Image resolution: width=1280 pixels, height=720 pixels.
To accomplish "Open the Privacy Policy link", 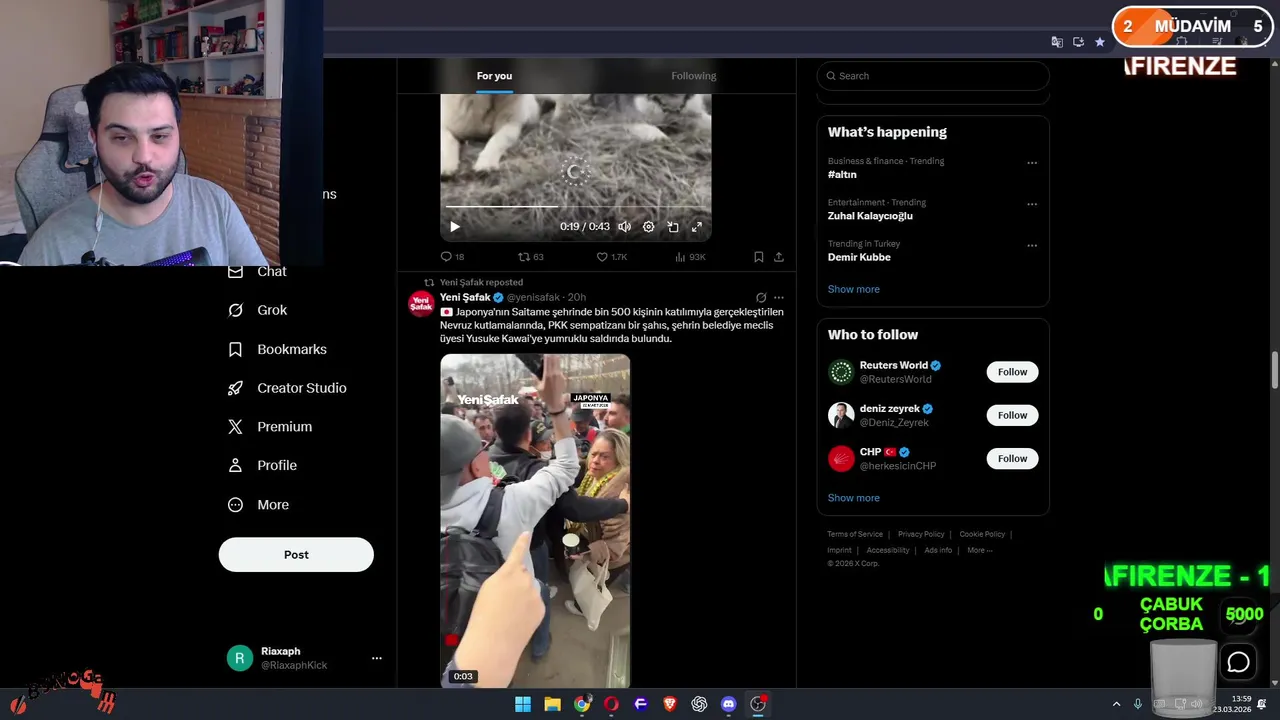I will coord(921,534).
